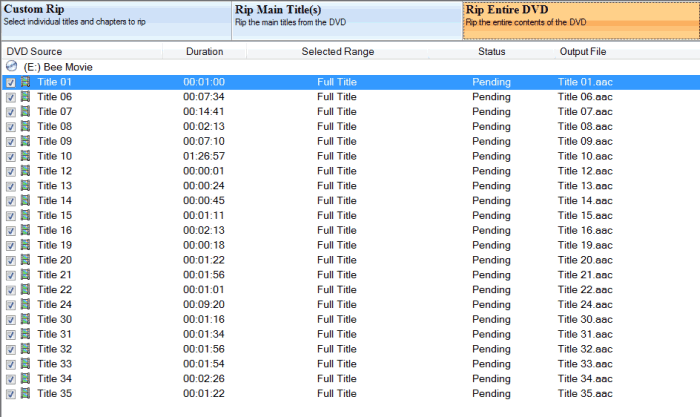700x417 pixels.
Task: Choose the Rip Entire DVD tab
Action: point(580,20)
